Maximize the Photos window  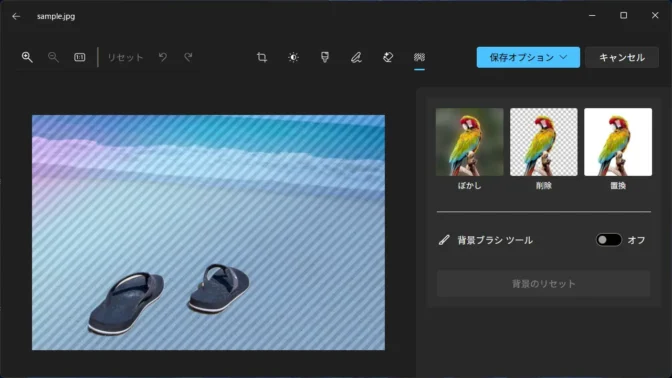point(624,15)
